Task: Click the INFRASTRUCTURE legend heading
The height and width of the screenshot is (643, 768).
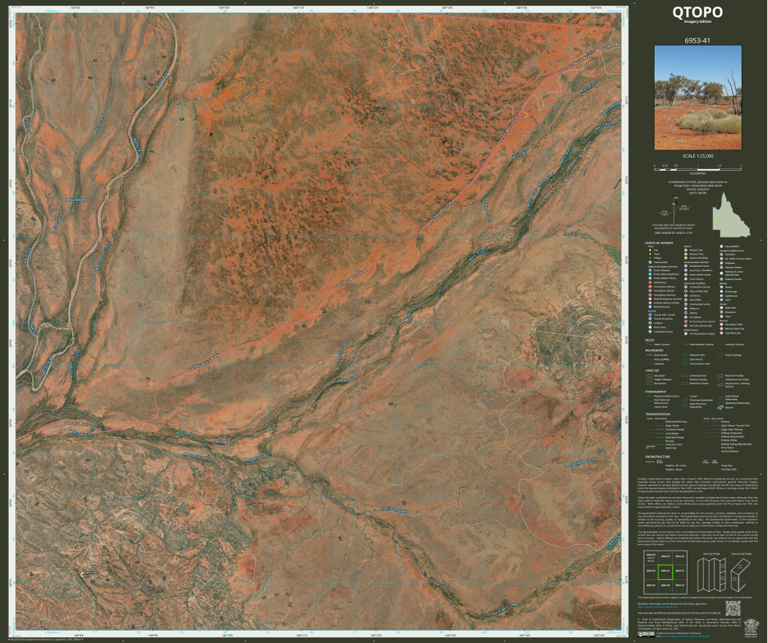Action: pos(658,457)
